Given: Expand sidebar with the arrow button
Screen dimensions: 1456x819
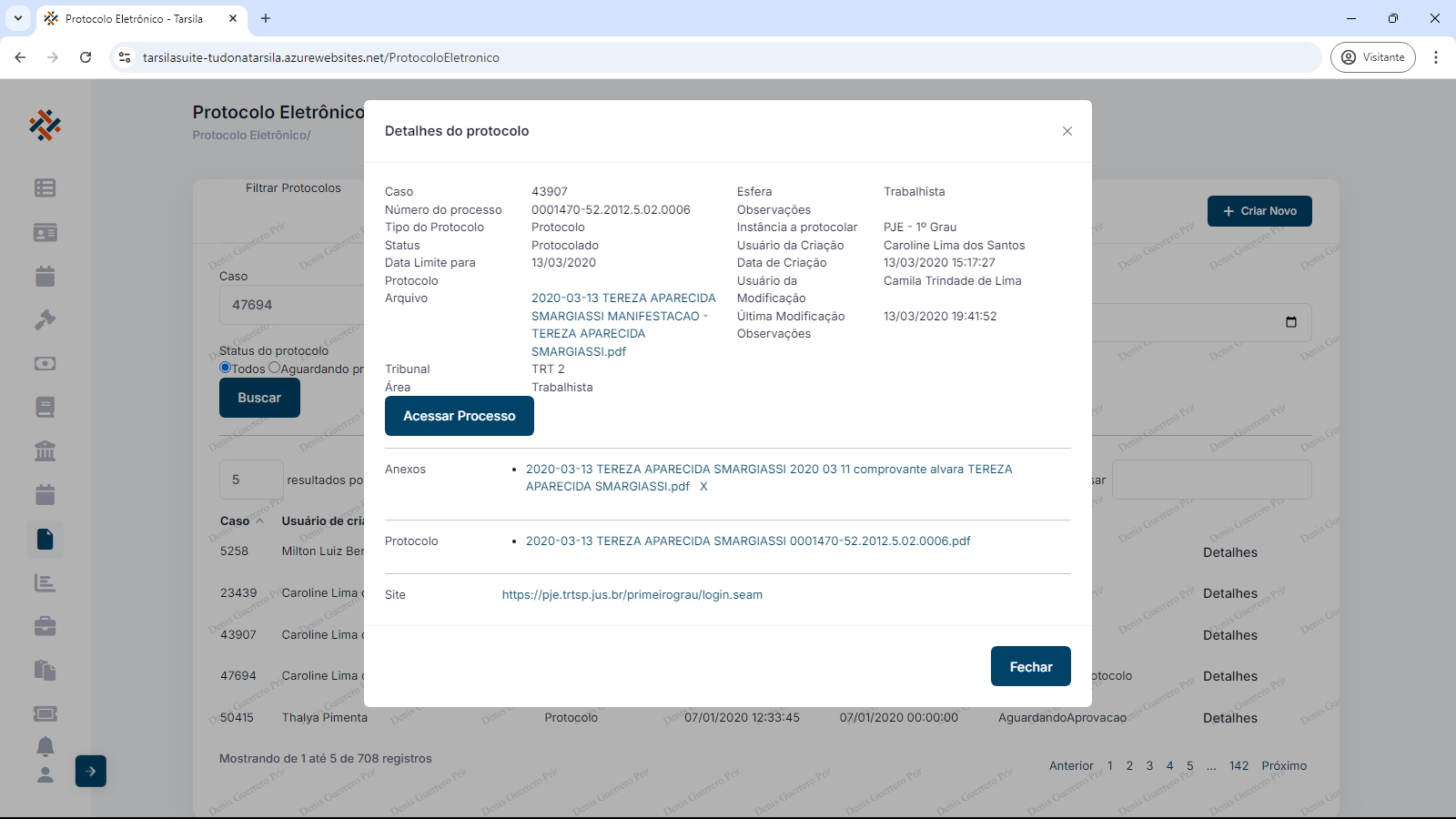Looking at the screenshot, I should coord(91,771).
